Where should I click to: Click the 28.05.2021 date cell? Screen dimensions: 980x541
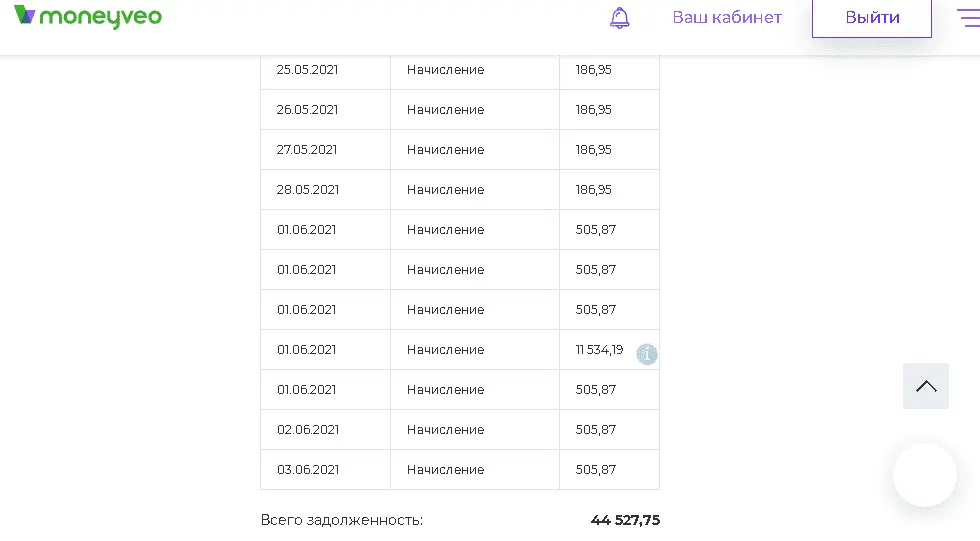coord(308,190)
